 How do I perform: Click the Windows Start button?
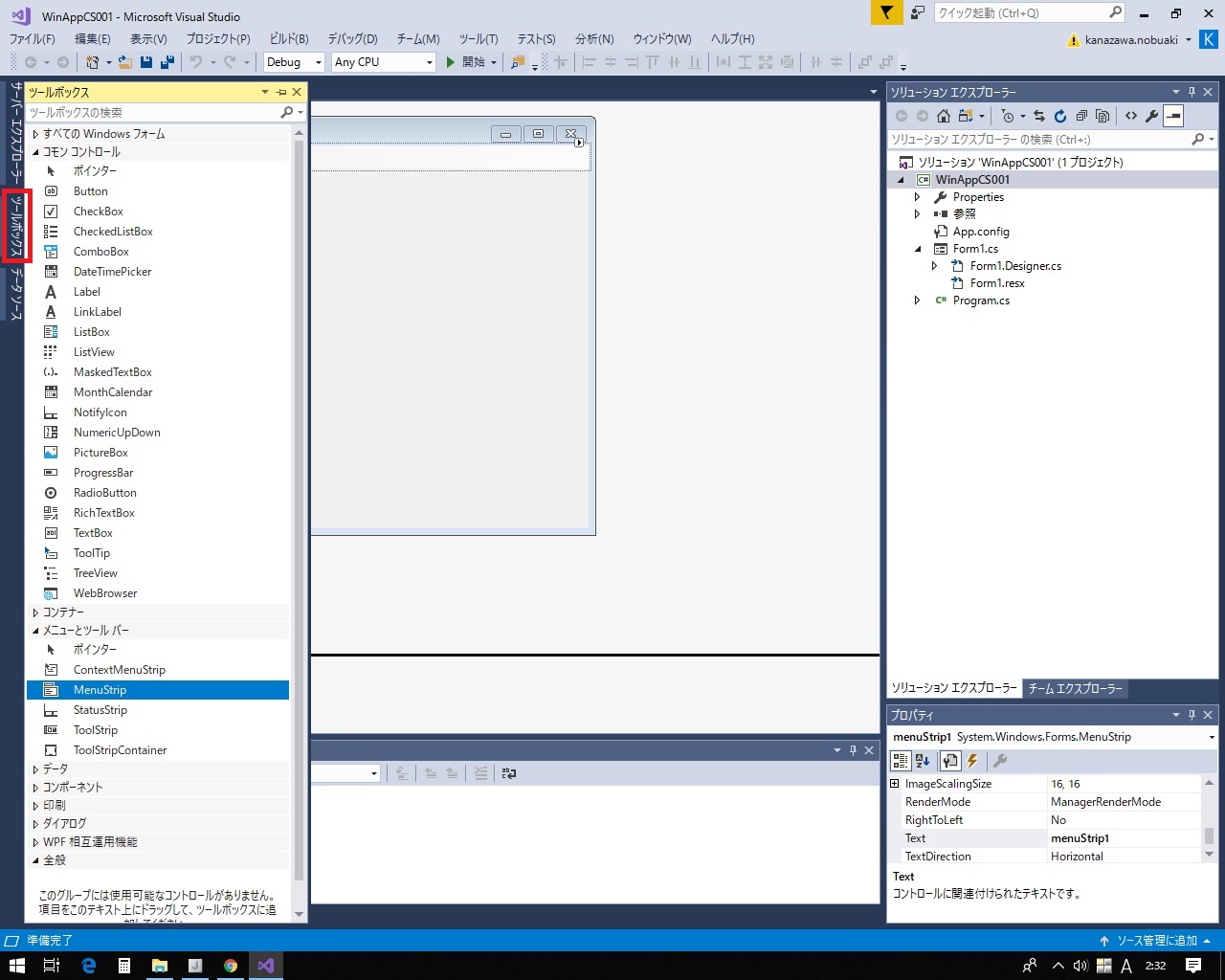(x=17, y=966)
